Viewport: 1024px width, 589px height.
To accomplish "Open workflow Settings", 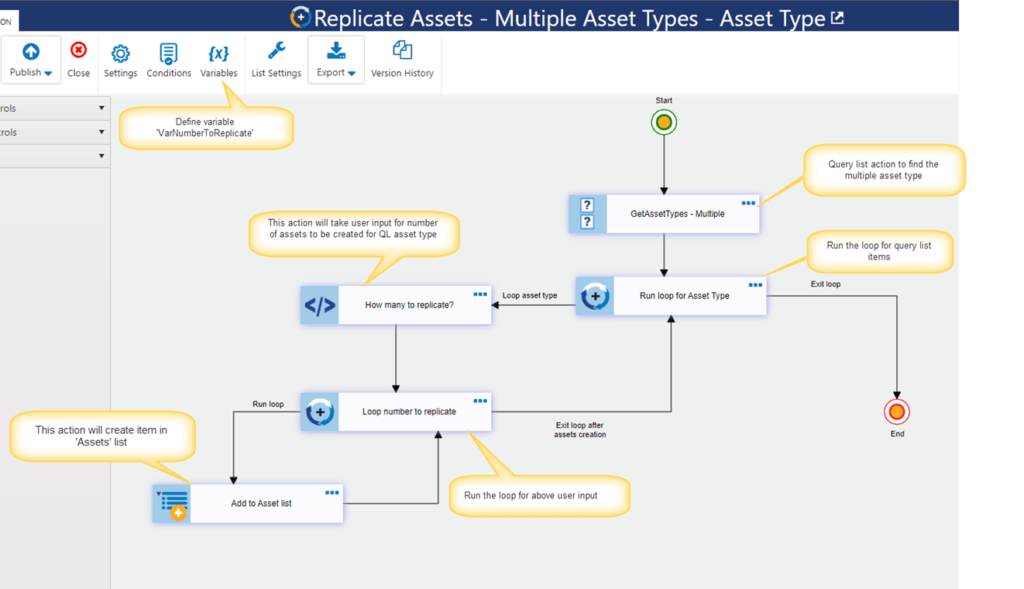I will (x=120, y=61).
